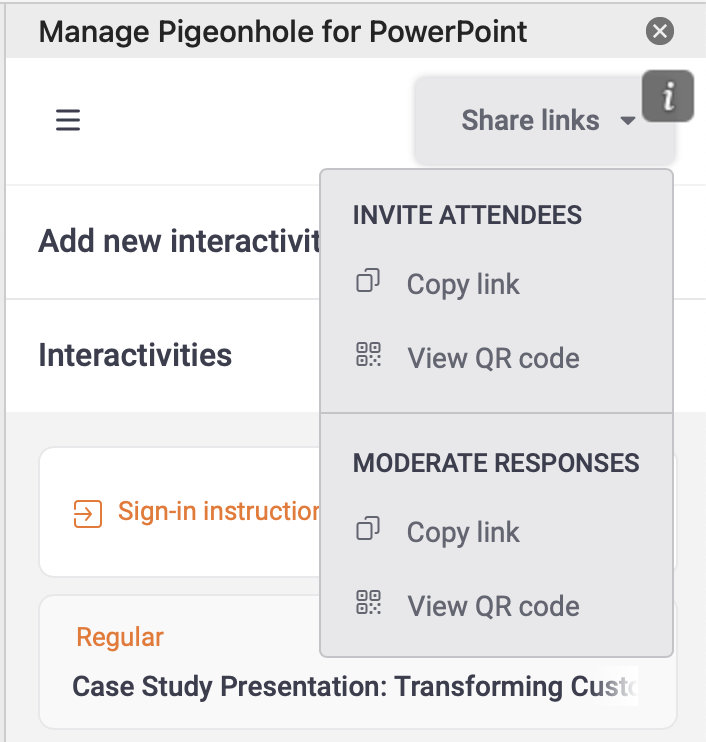
Task: Click QR icon in Moderate Responses section
Action: coord(368,602)
